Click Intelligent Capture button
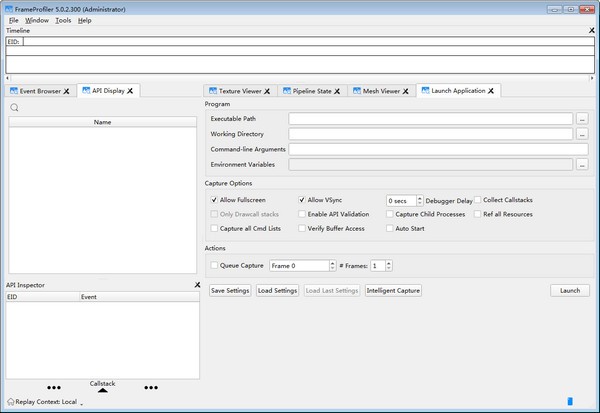The width and height of the screenshot is (600, 413). pos(393,291)
